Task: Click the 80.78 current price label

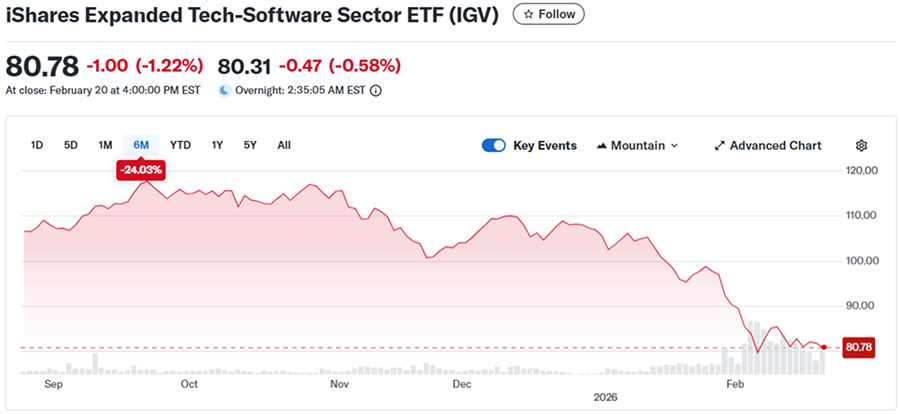Action: tap(859, 347)
